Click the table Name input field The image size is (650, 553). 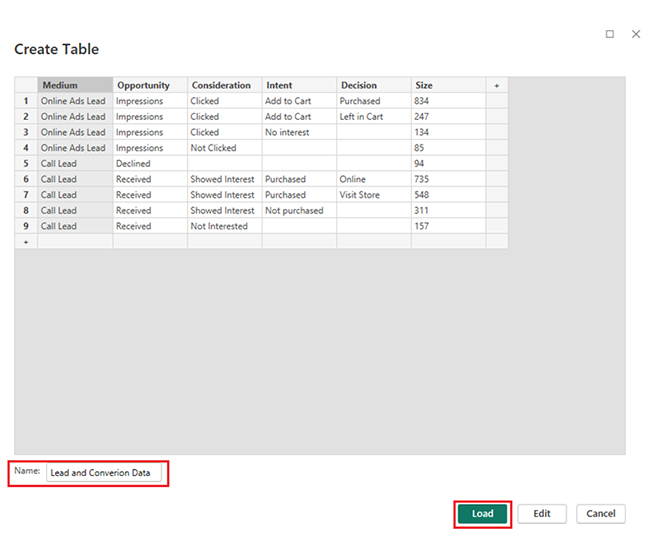point(104,472)
